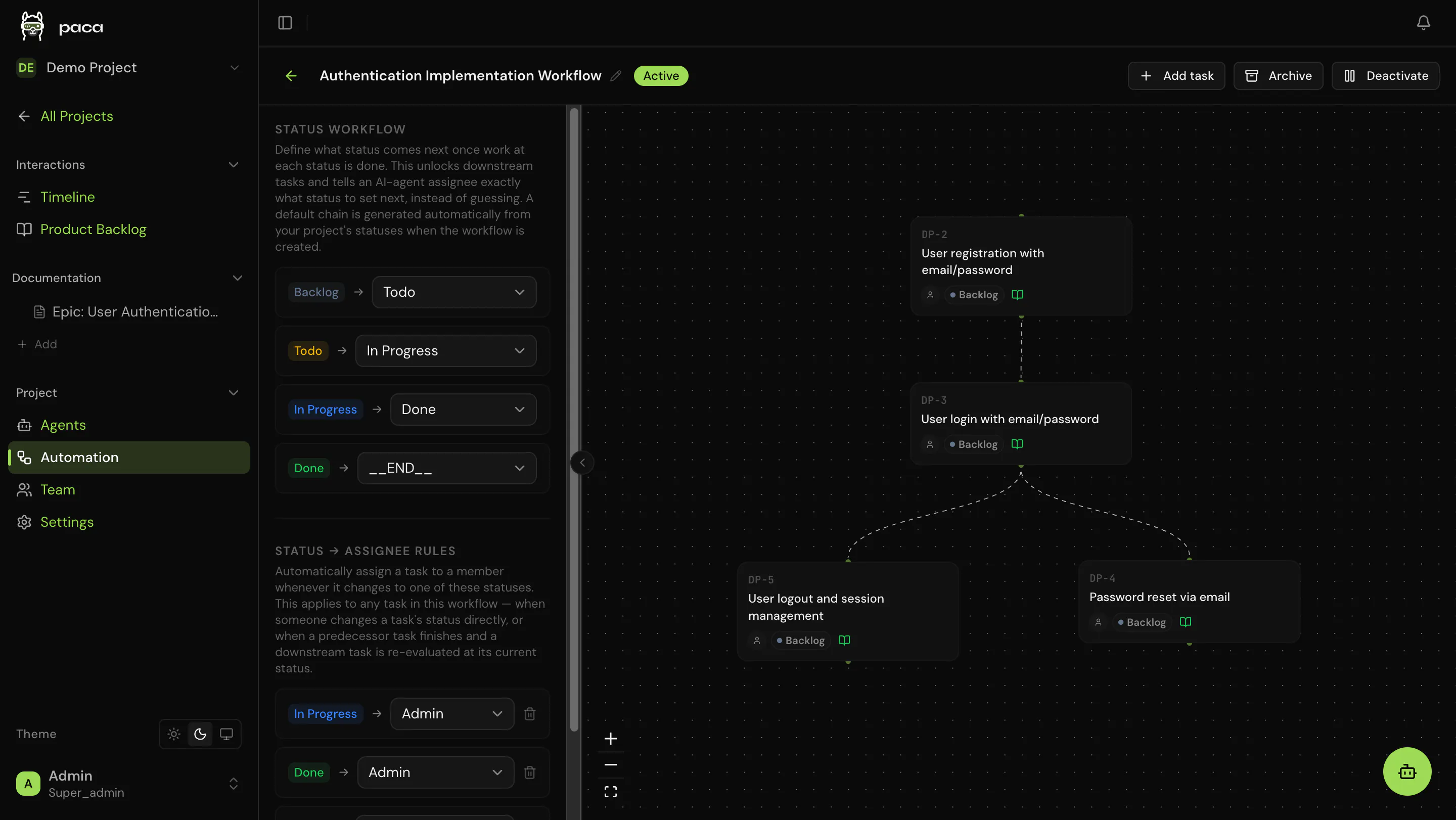
Task: Click Backlog status on DP-3 card
Action: (973, 445)
